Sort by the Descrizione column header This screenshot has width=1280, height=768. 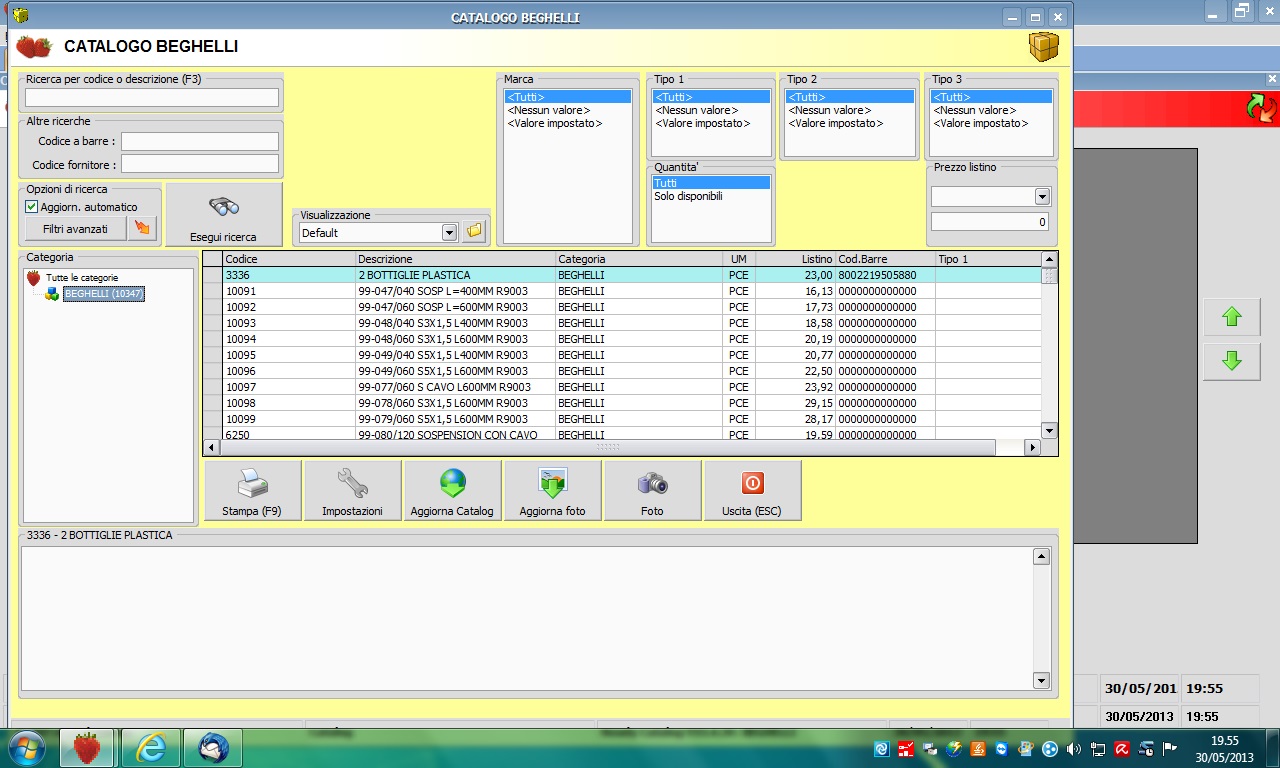pyautogui.click(x=456, y=259)
